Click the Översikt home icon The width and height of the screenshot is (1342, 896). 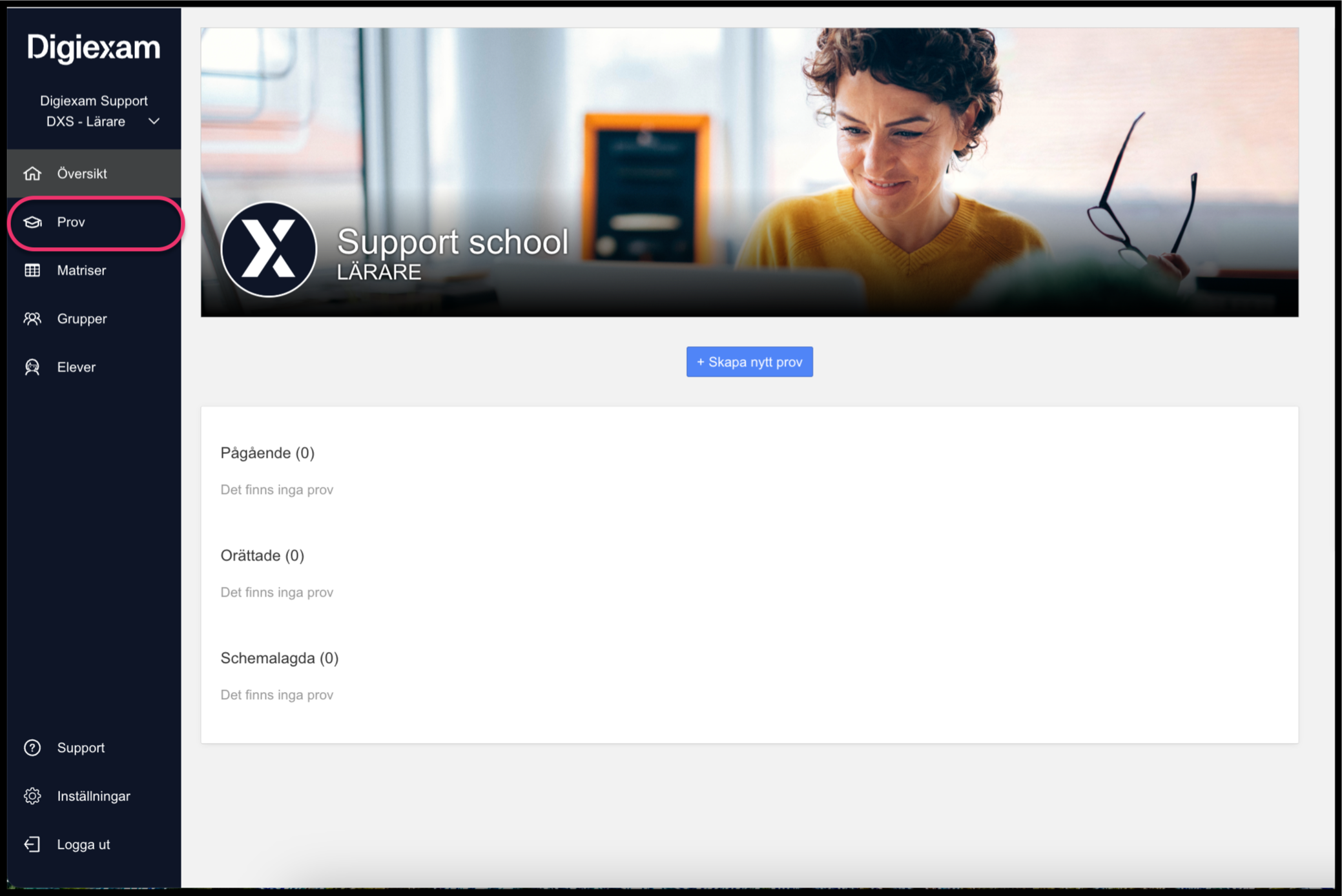[32, 174]
